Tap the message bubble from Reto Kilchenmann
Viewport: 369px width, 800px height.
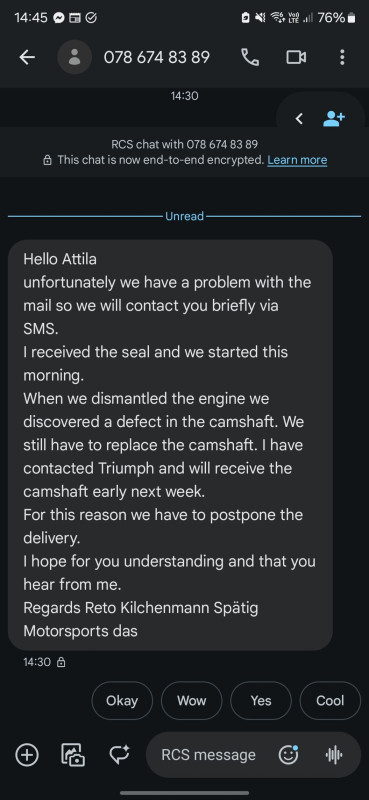[170, 445]
